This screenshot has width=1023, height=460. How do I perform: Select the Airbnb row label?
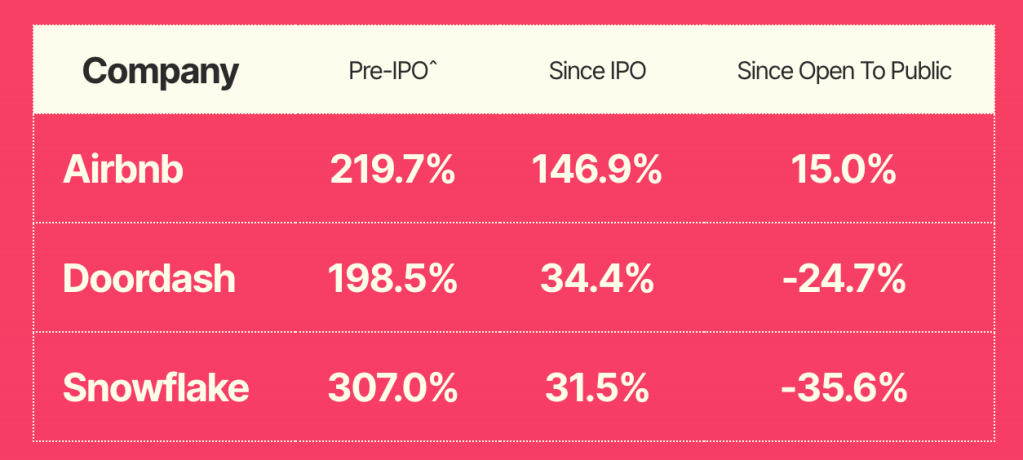pyautogui.click(x=123, y=170)
